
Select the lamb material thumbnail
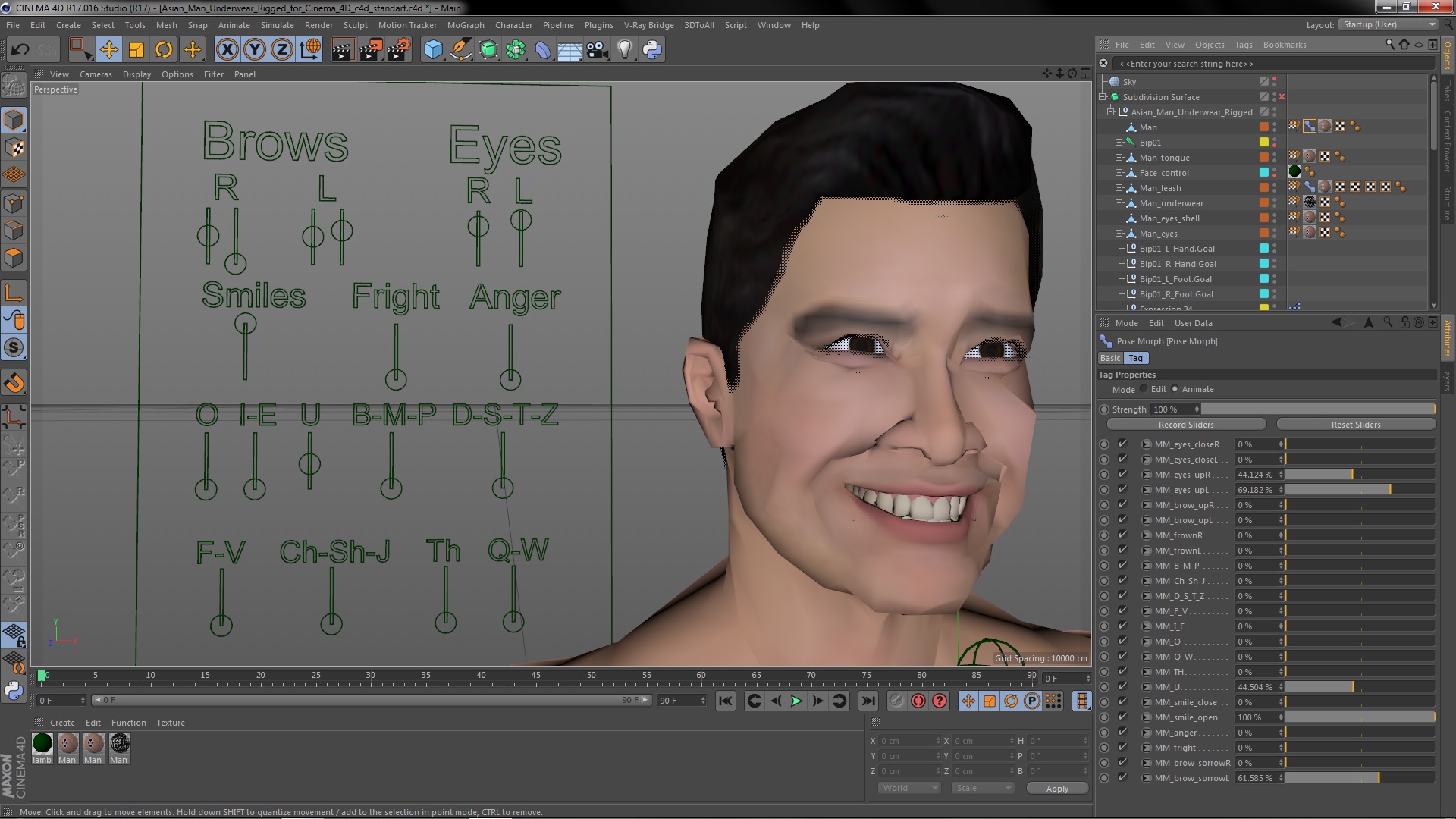pos(42,743)
